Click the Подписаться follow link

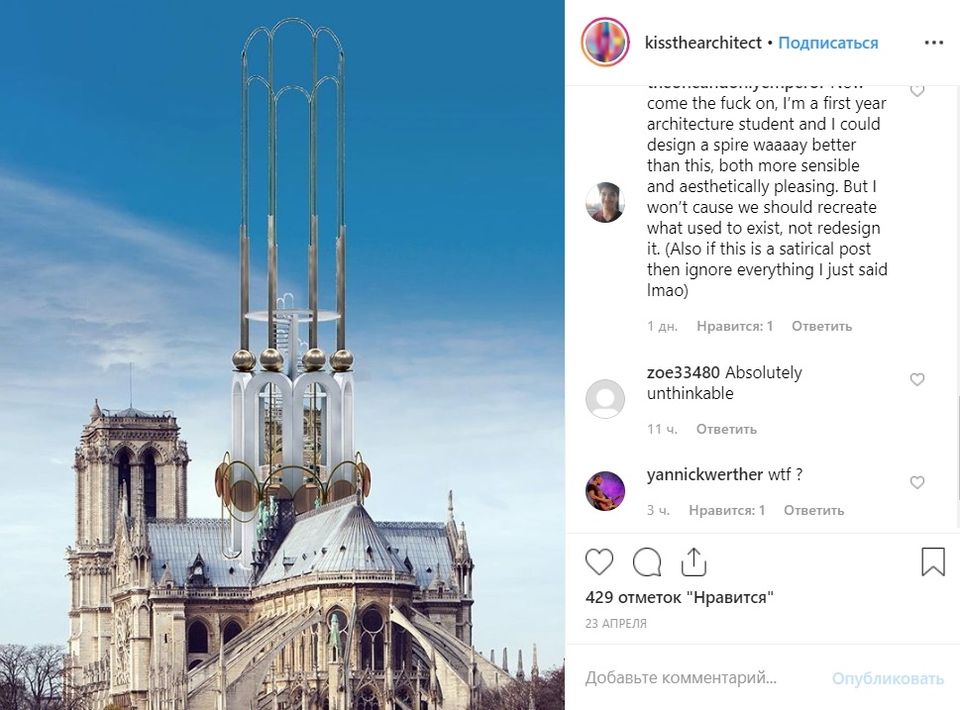828,43
